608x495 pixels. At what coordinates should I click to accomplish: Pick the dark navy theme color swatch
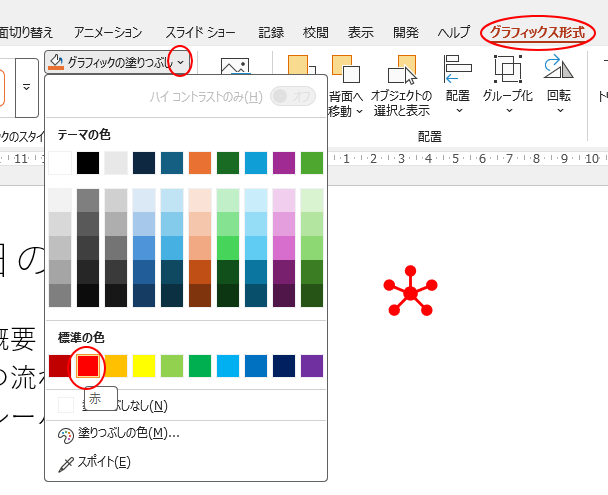(x=144, y=163)
